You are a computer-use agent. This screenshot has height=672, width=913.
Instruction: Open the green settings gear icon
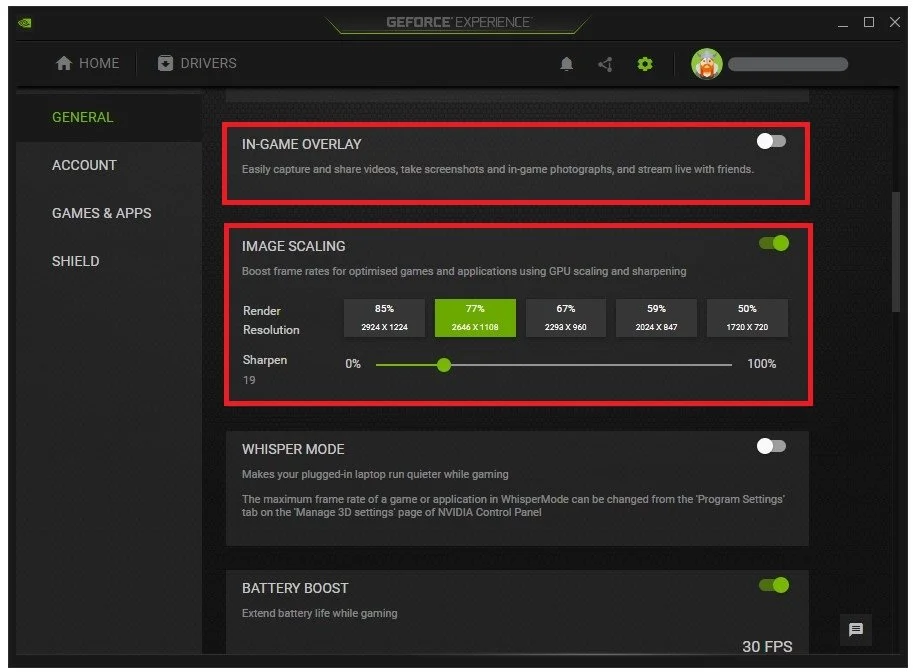[x=645, y=63]
